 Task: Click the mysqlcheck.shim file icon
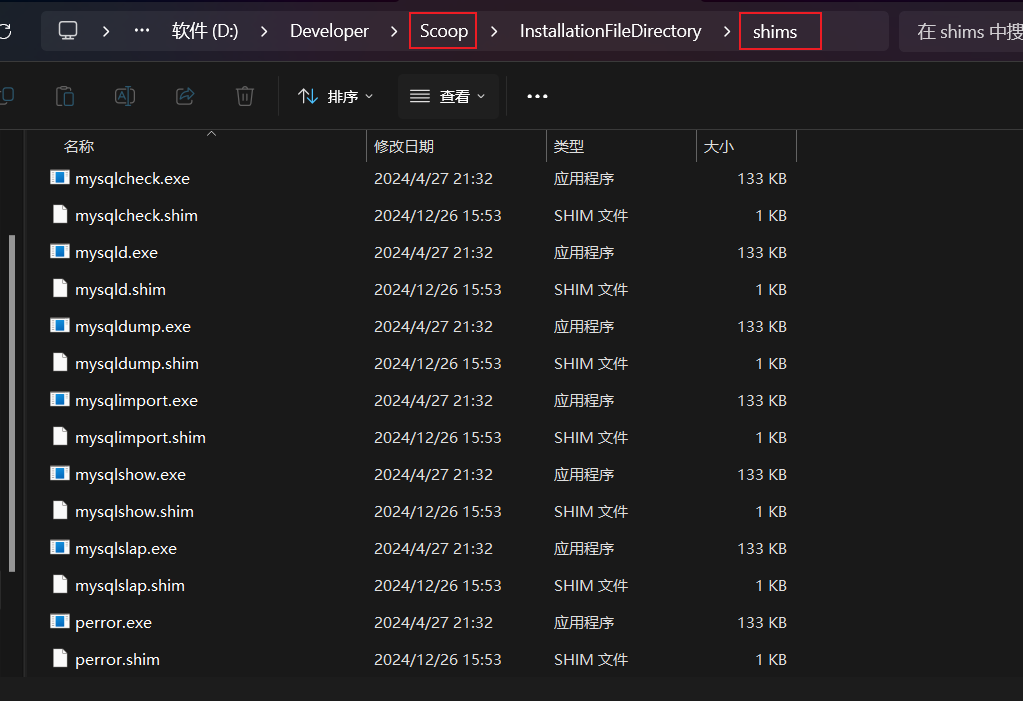pyautogui.click(x=60, y=215)
